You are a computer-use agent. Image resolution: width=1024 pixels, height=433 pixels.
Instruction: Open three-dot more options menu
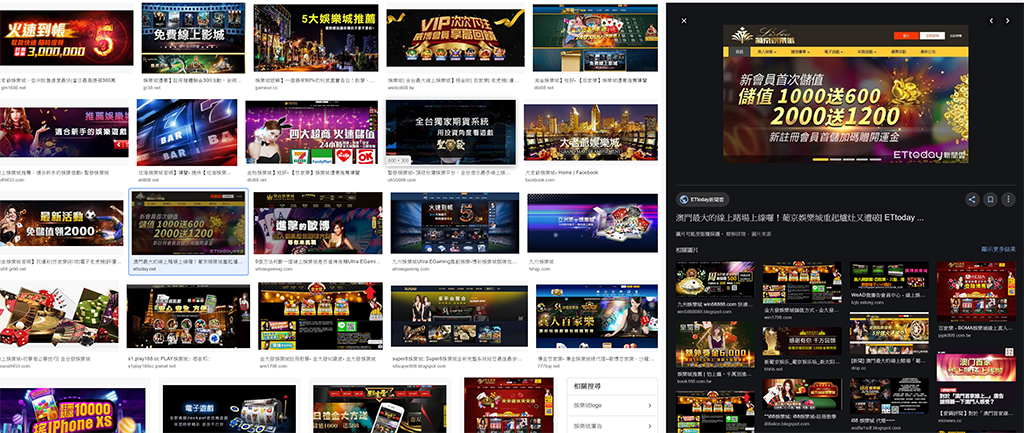pos(1008,200)
